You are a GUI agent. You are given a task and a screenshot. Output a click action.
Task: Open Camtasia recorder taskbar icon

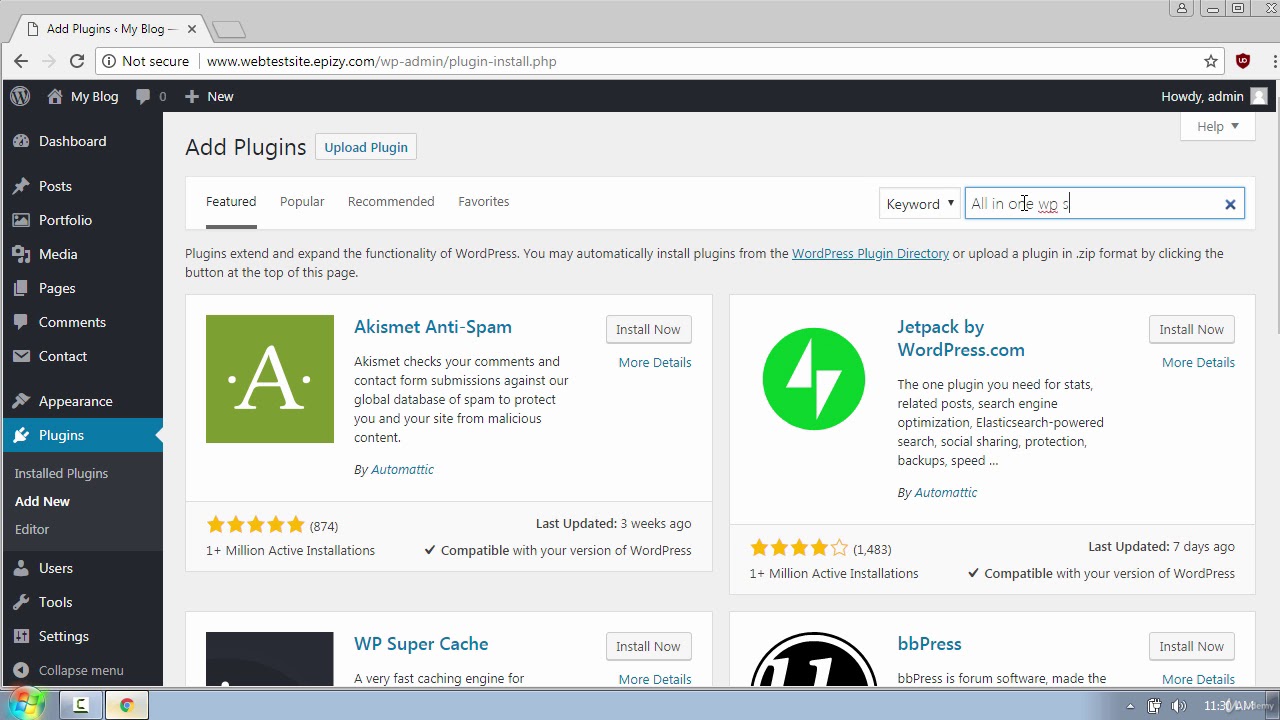tap(81, 705)
